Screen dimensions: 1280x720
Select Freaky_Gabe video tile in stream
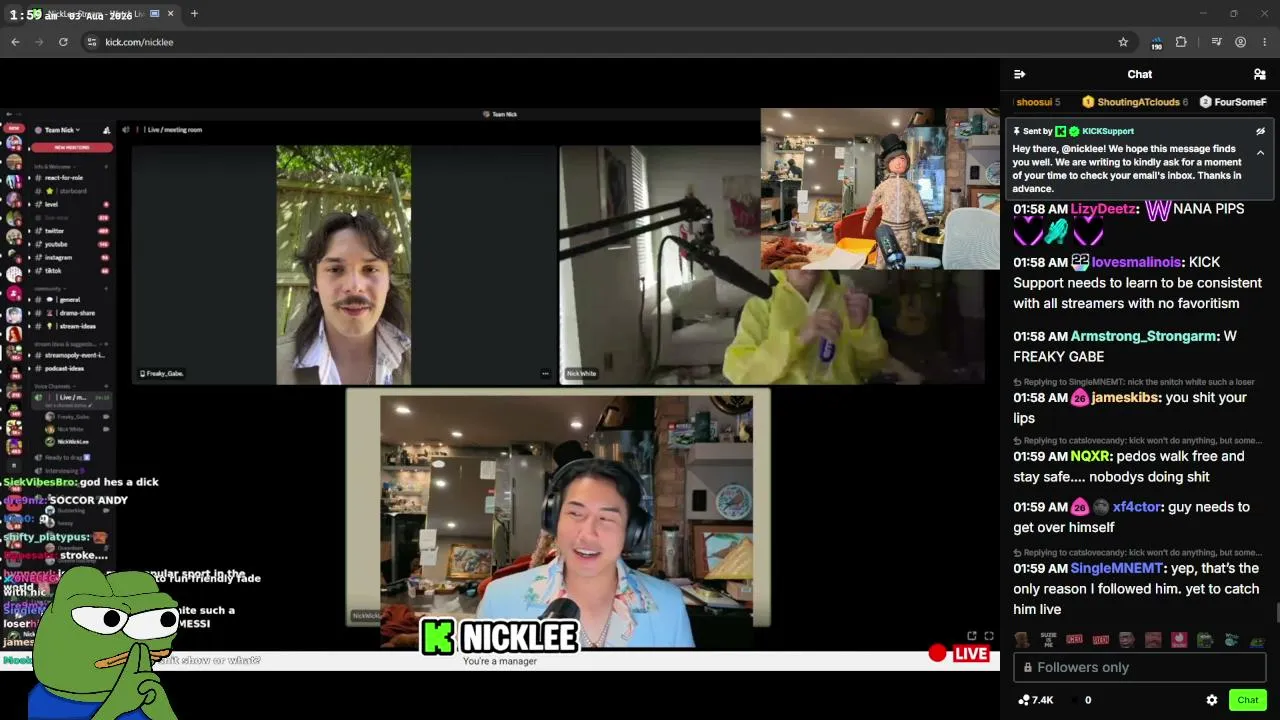coord(343,265)
